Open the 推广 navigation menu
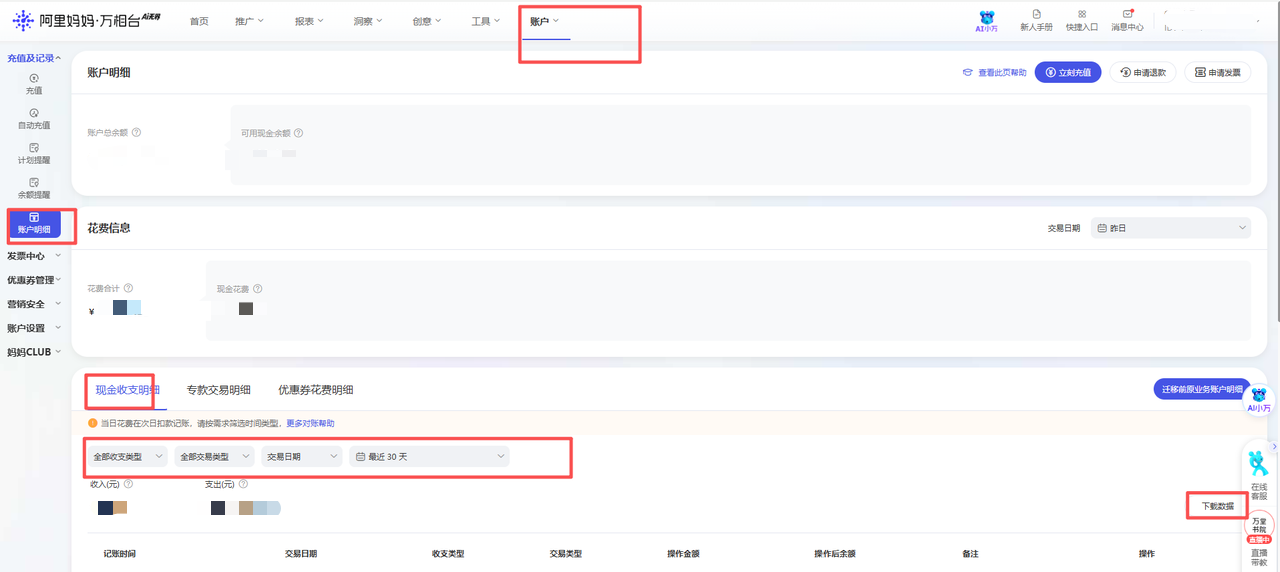Image resolution: width=1280 pixels, height=572 pixels. click(x=250, y=21)
